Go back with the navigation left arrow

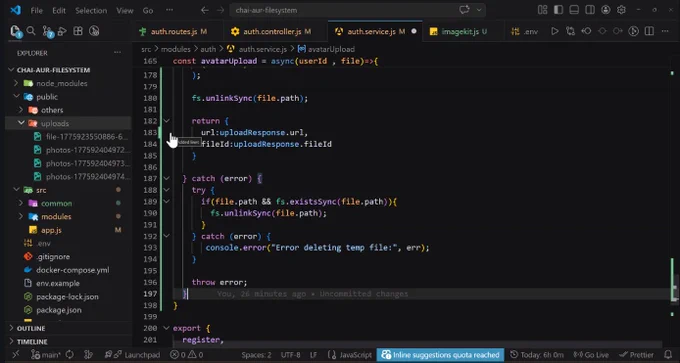205,10
